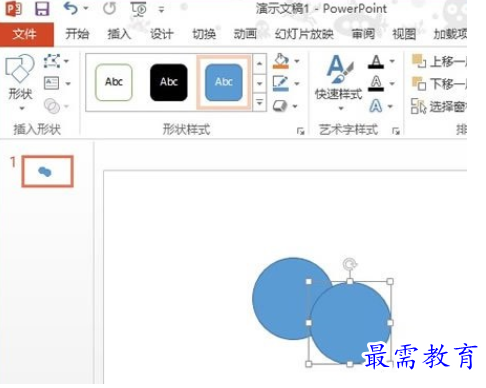The image size is (486, 388).
Task: Open the 艺术字样式 dialog launcher
Action: [396, 131]
